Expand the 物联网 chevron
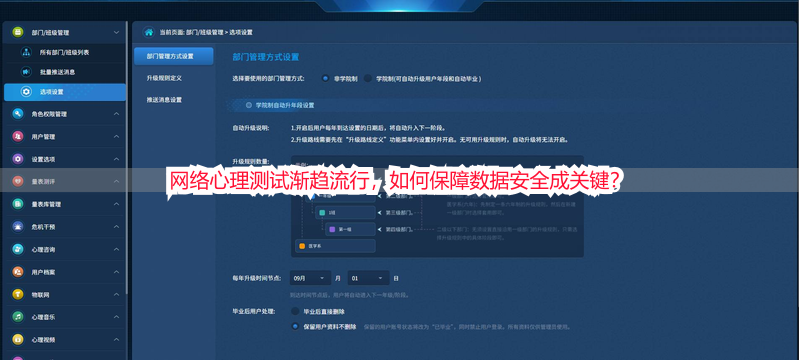 pos(116,295)
